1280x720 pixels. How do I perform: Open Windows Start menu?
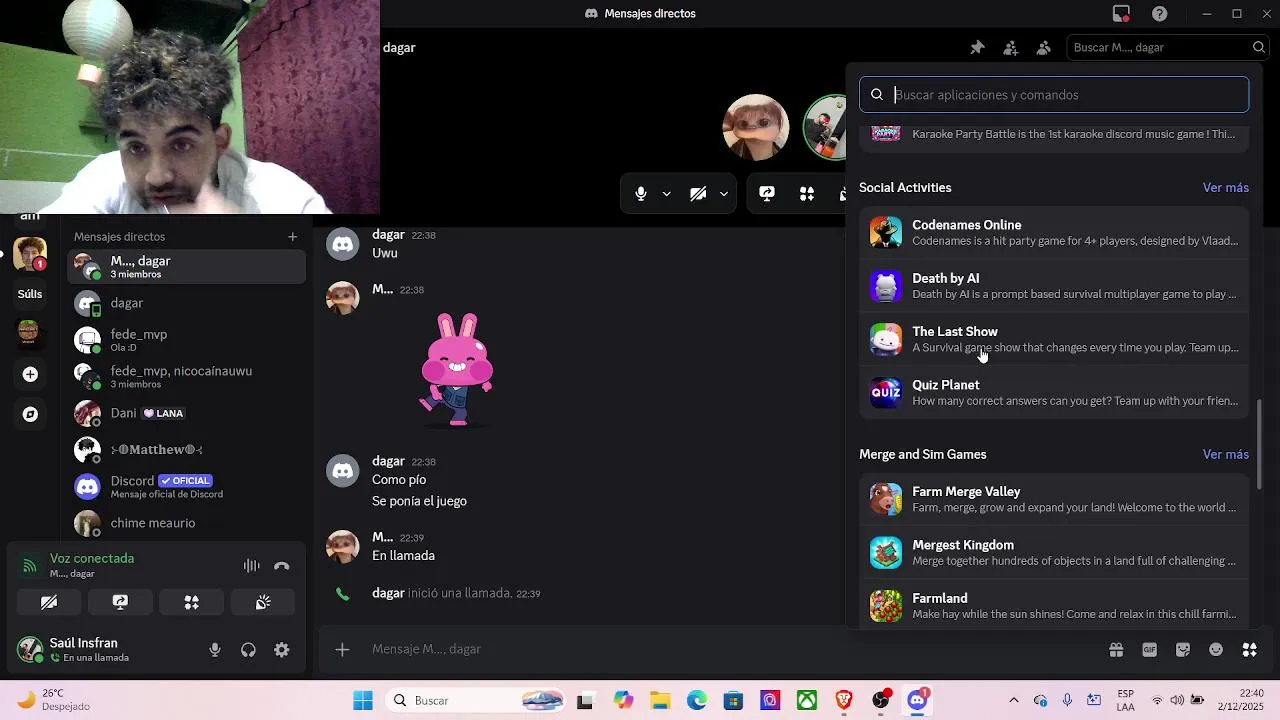(363, 700)
